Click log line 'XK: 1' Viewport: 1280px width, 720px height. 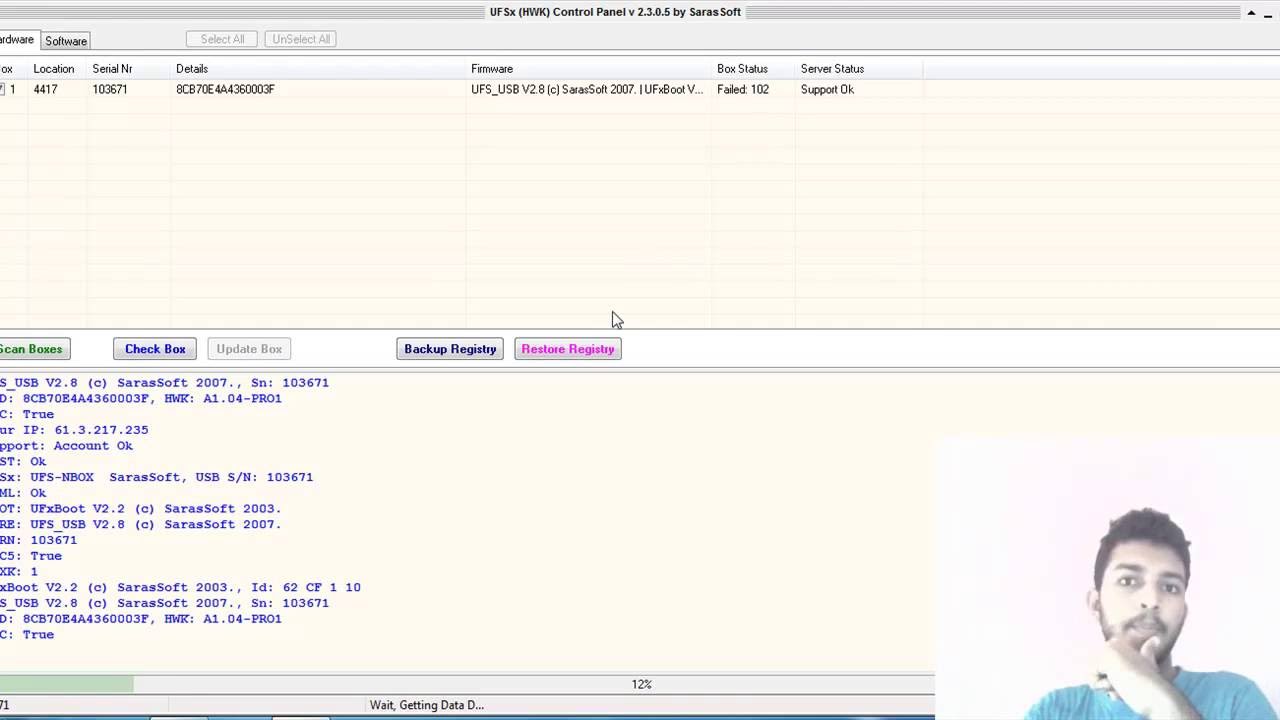[x=19, y=571]
